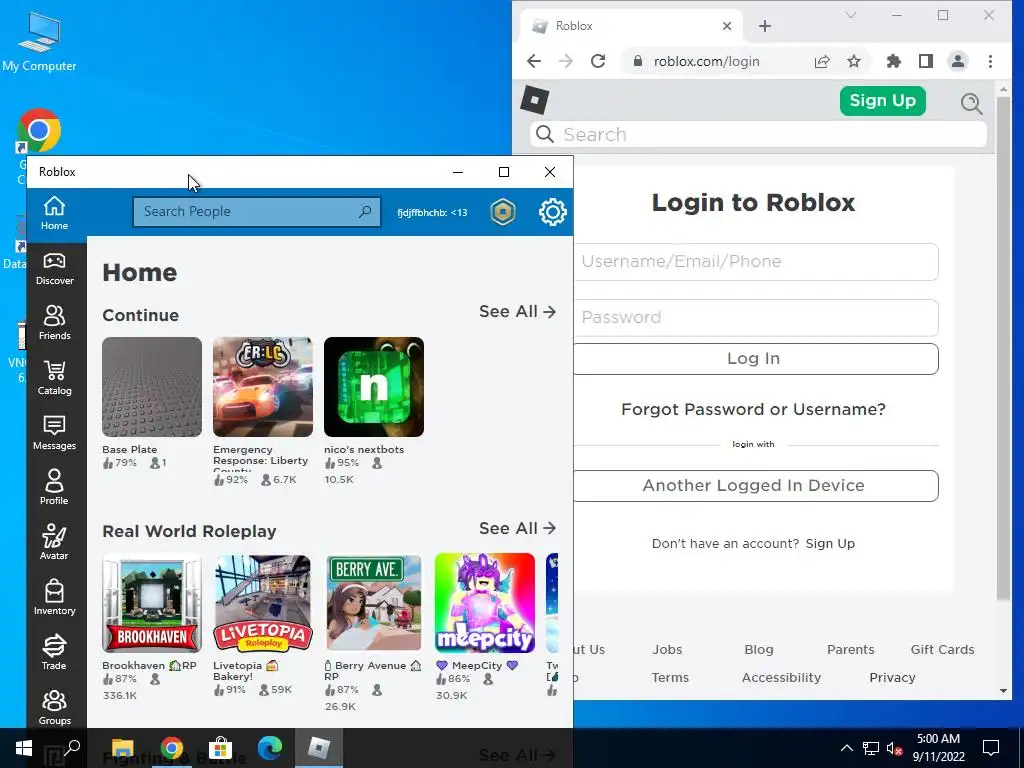This screenshot has width=1024, height=768.
Task: Open the Chrome three-dot menu
Action: [x=990, y=61]
